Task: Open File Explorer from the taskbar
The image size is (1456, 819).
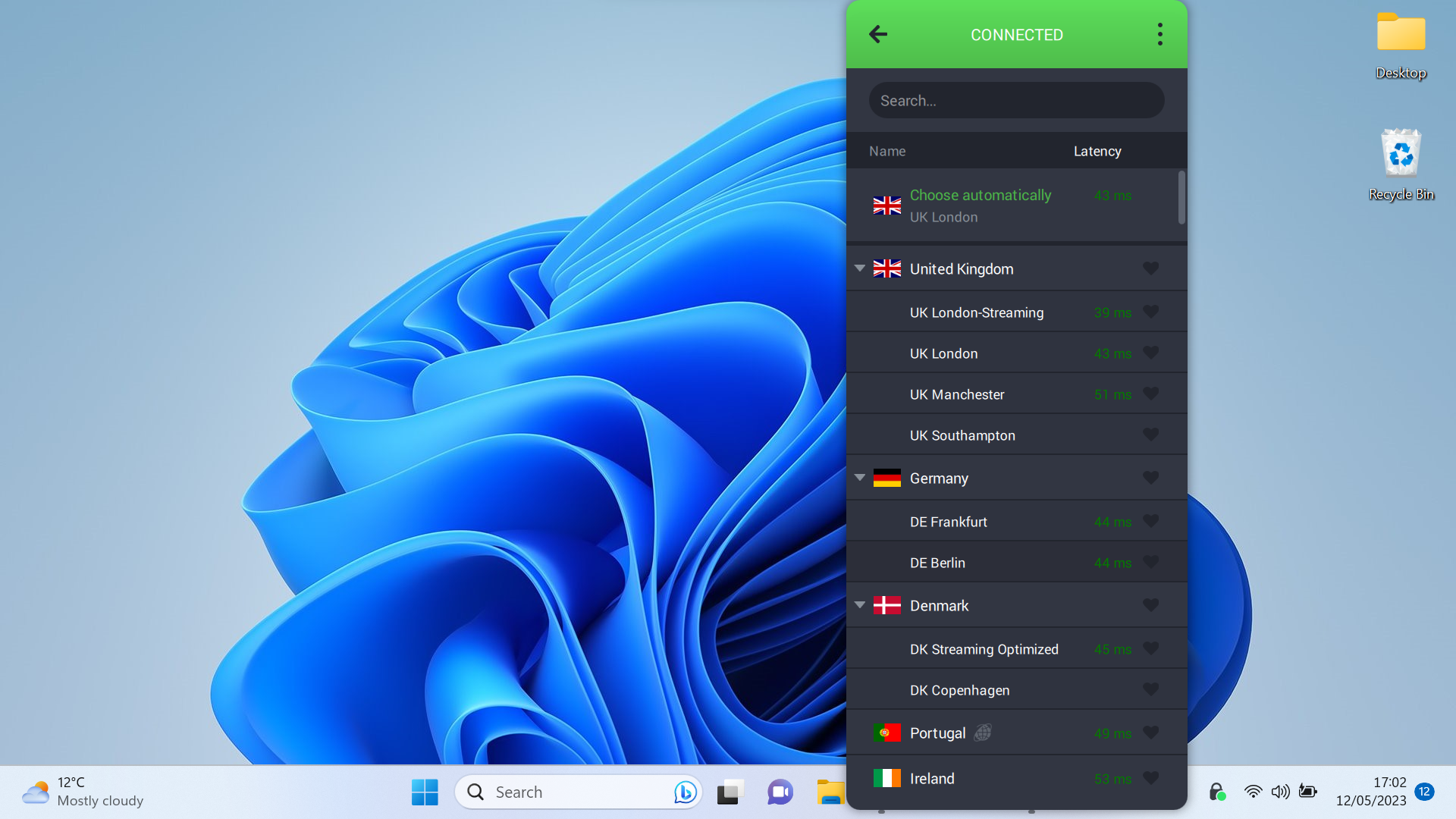Action: pyautogui.click(x=830, y=792)
